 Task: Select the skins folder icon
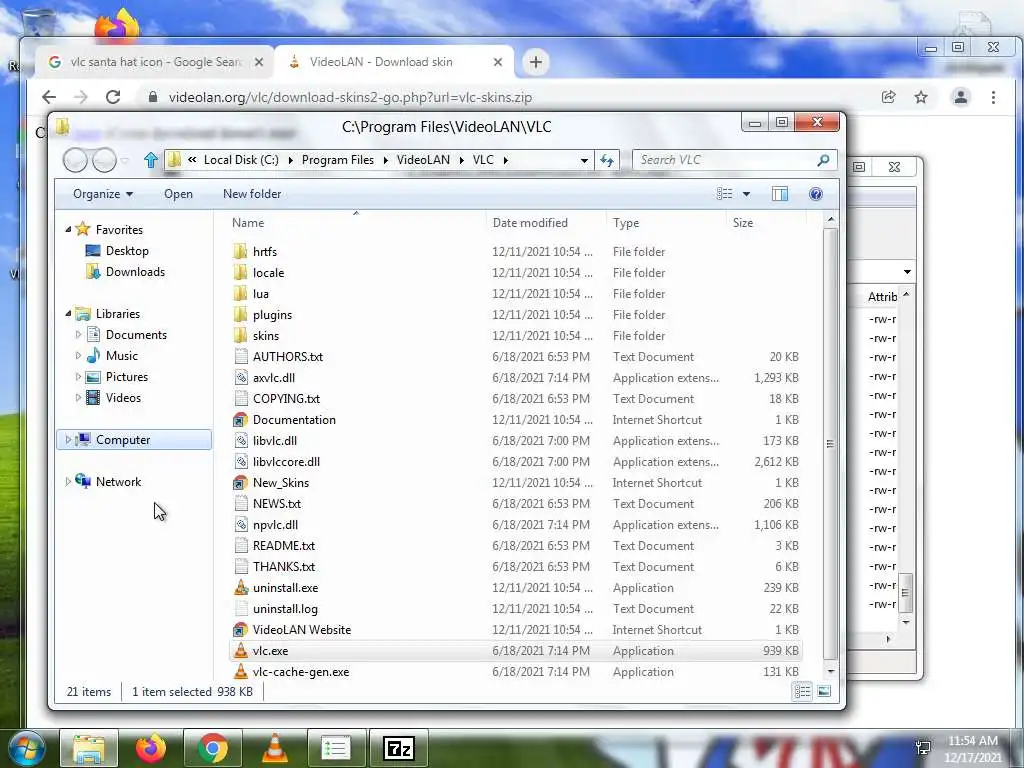pos(241,336)
